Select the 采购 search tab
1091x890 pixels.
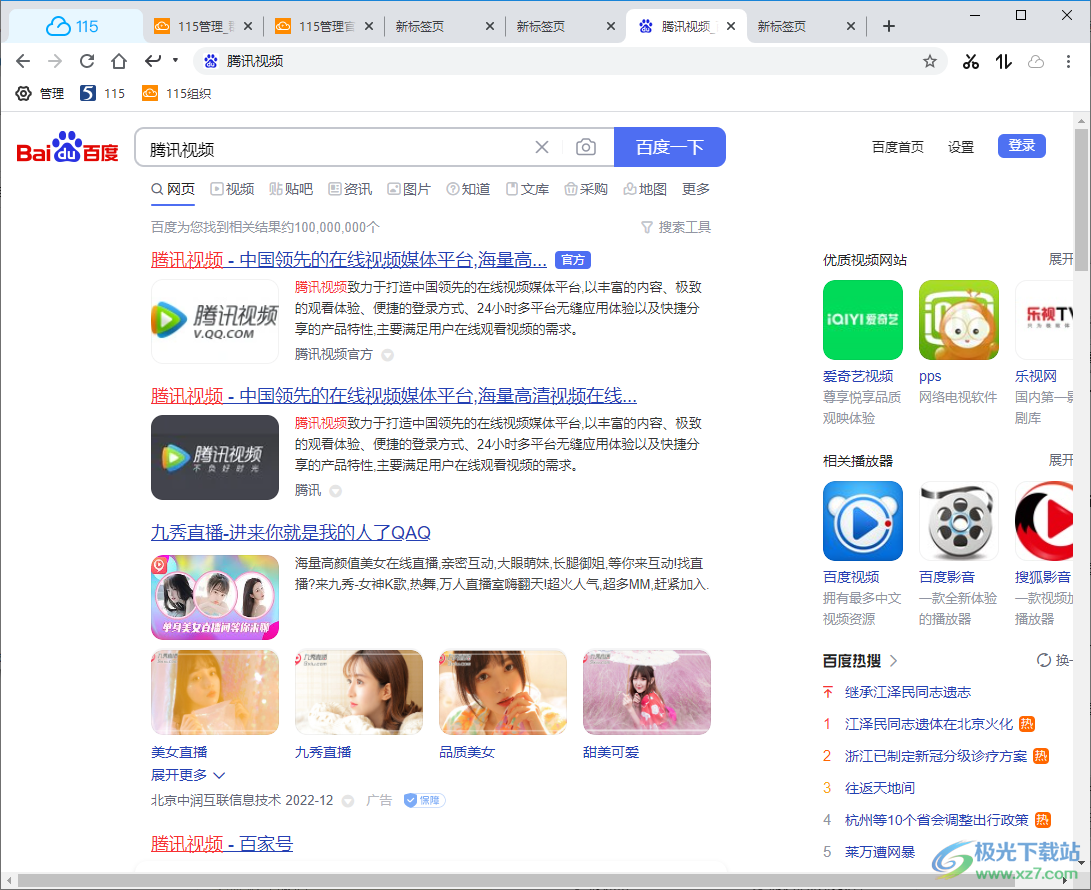pos(586,189)
